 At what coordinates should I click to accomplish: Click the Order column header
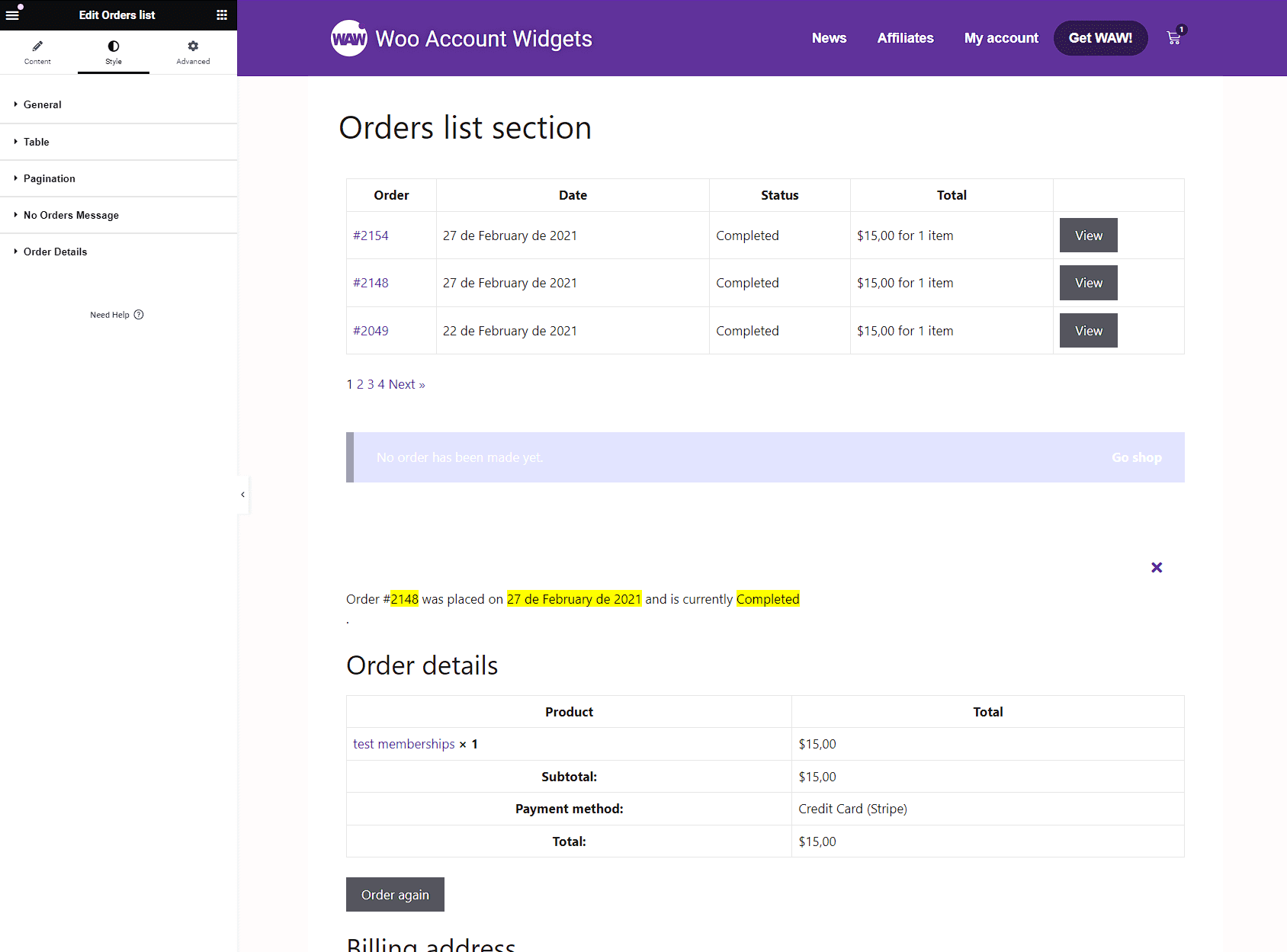click(x=391, y=195)
